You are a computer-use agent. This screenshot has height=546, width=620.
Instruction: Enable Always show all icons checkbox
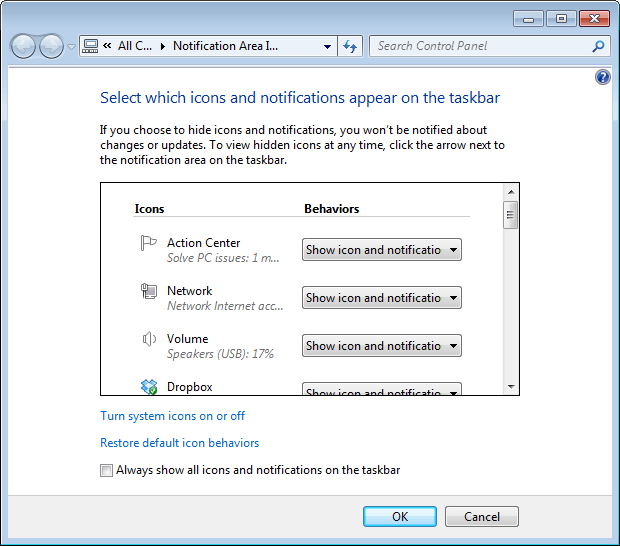(x=106, y=470)
